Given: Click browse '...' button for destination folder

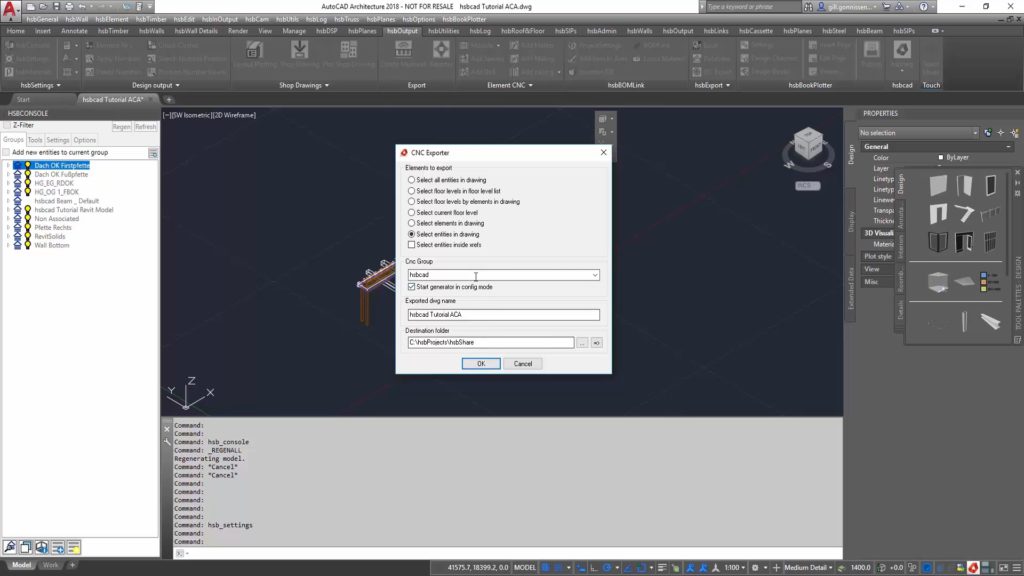Looking at the screenshot, I should 582,343.
